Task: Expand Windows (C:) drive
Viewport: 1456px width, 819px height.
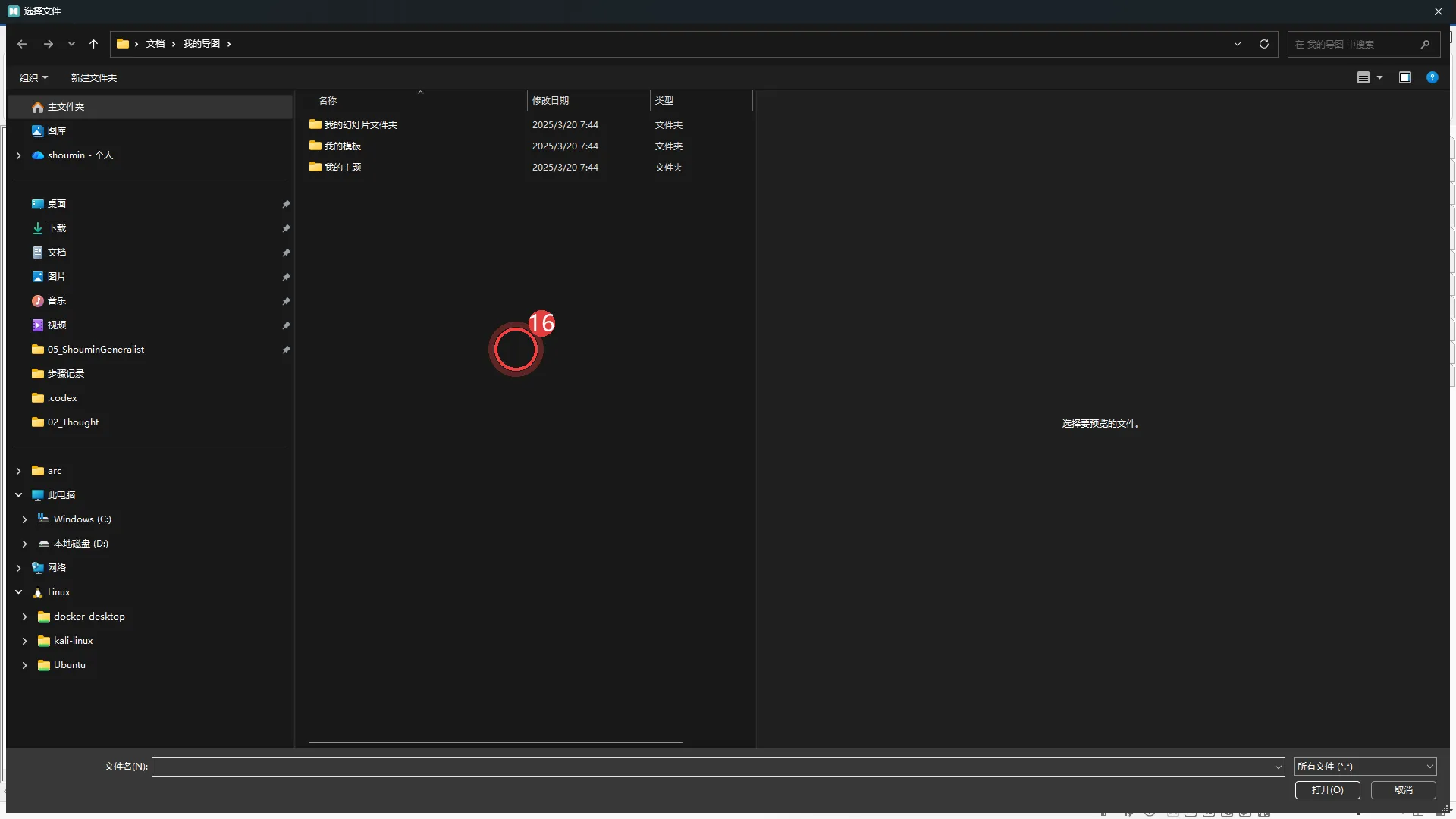Action: click(25, 519)
